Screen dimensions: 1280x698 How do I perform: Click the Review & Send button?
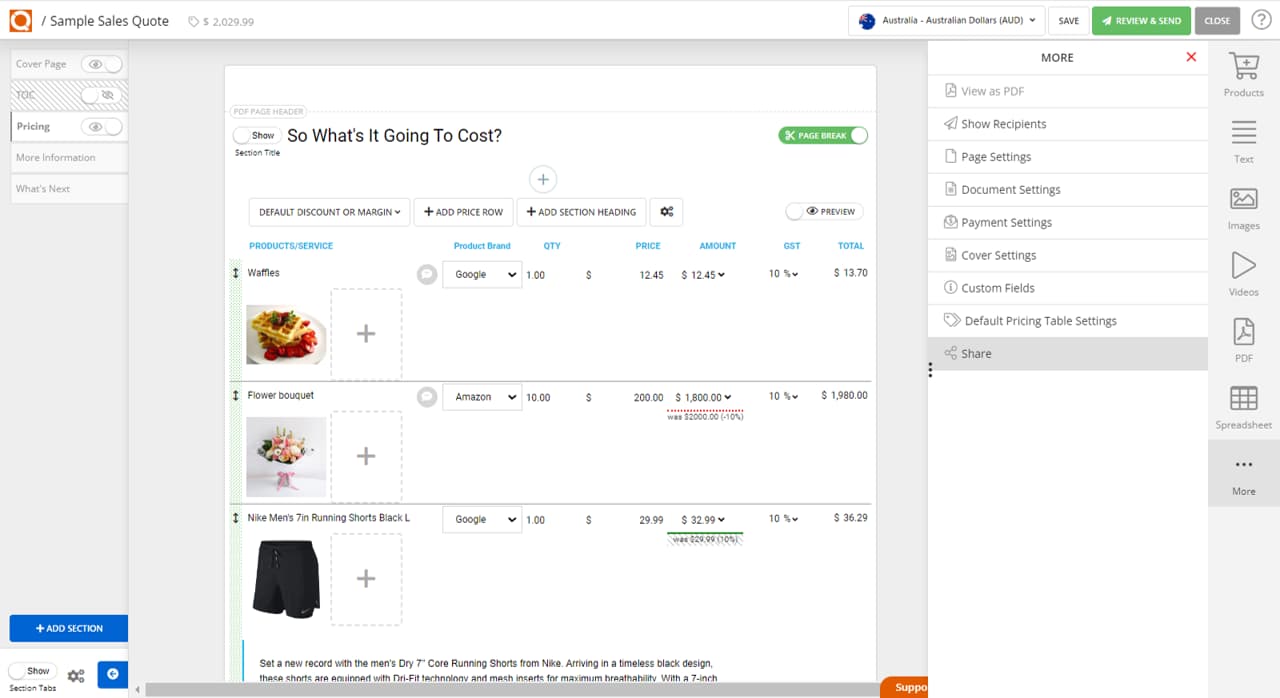[1140, 19]
